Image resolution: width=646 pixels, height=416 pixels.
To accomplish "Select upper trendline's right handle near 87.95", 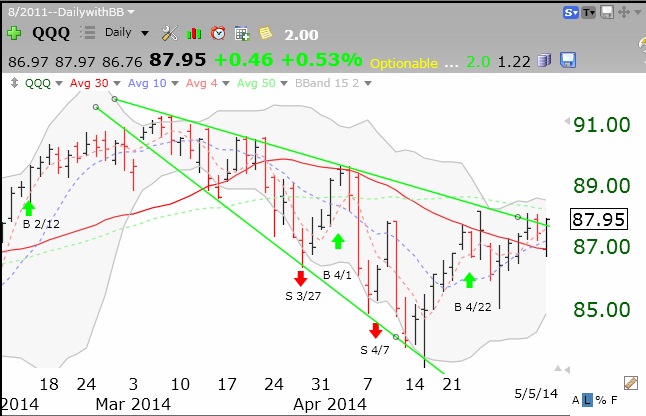I will pyautogui.click(x=518, y=217).
